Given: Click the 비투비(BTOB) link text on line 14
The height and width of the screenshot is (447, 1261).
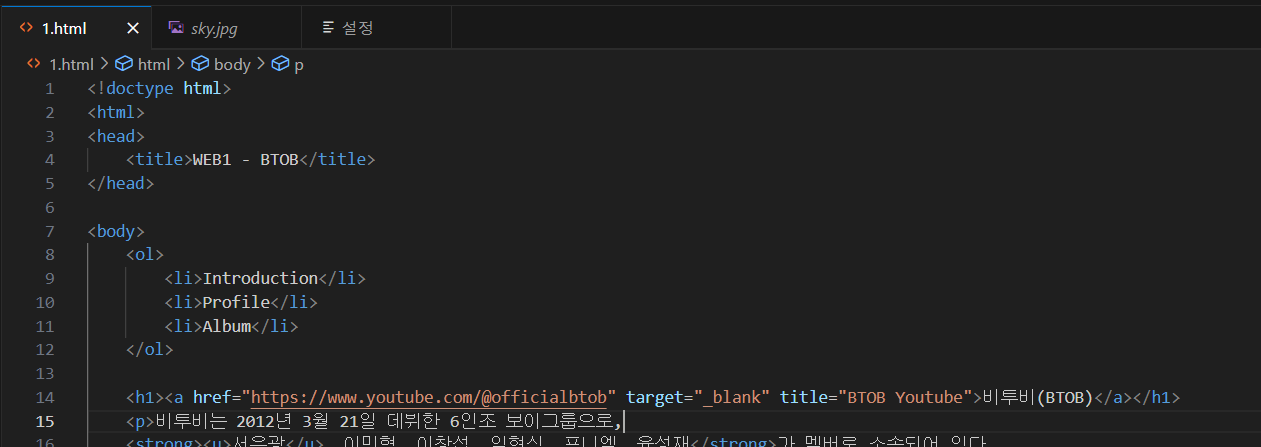Looking at the screenshot, I should [1039, 397].
